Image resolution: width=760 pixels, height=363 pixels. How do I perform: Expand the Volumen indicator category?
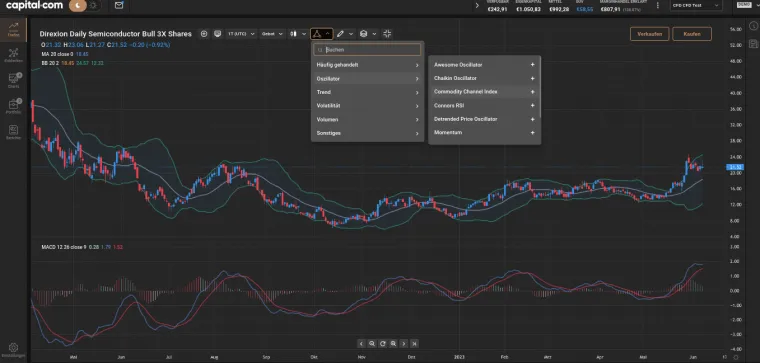pos(367,119)
